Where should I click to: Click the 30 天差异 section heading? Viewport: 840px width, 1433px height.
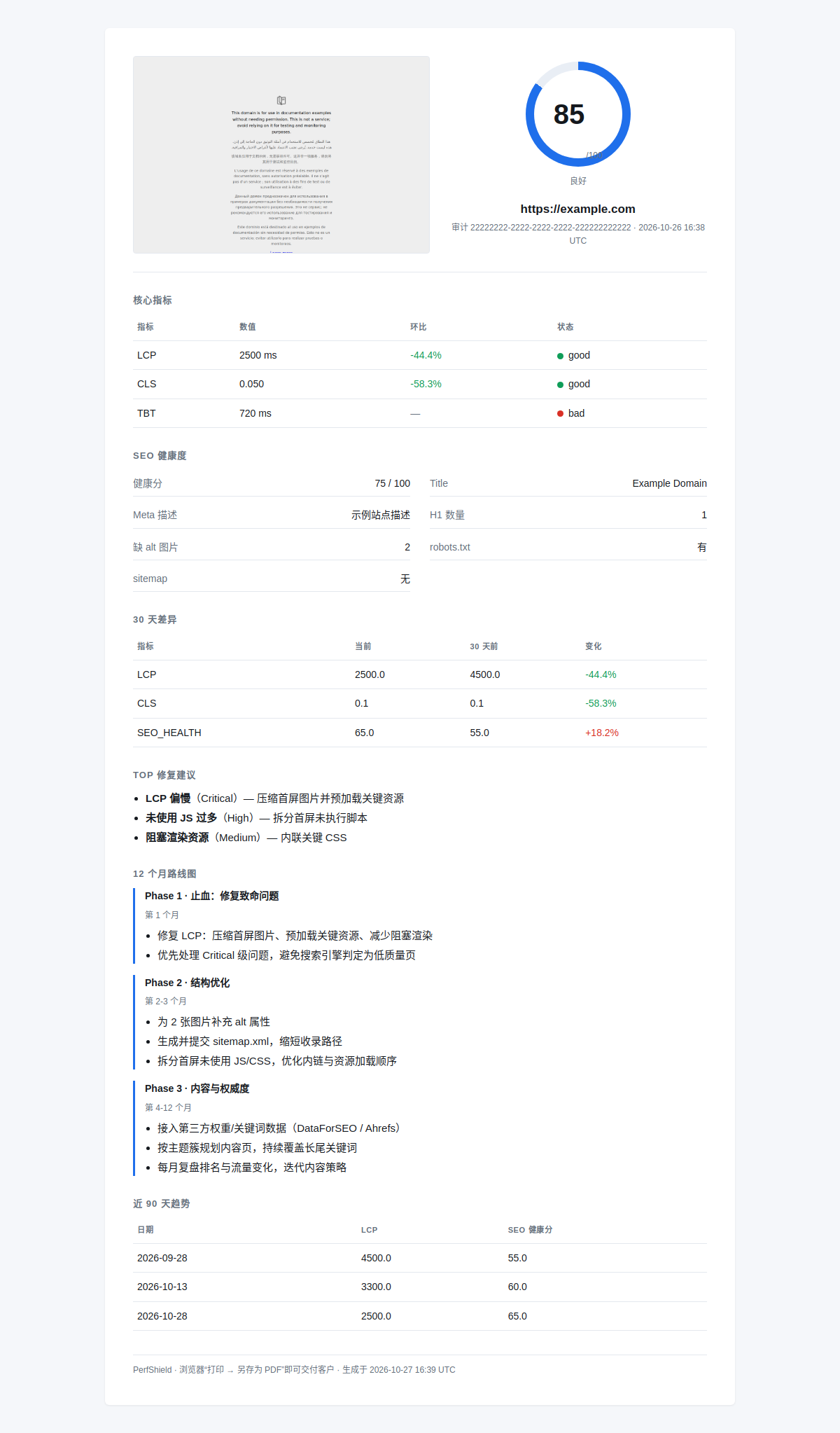[155, 619]
